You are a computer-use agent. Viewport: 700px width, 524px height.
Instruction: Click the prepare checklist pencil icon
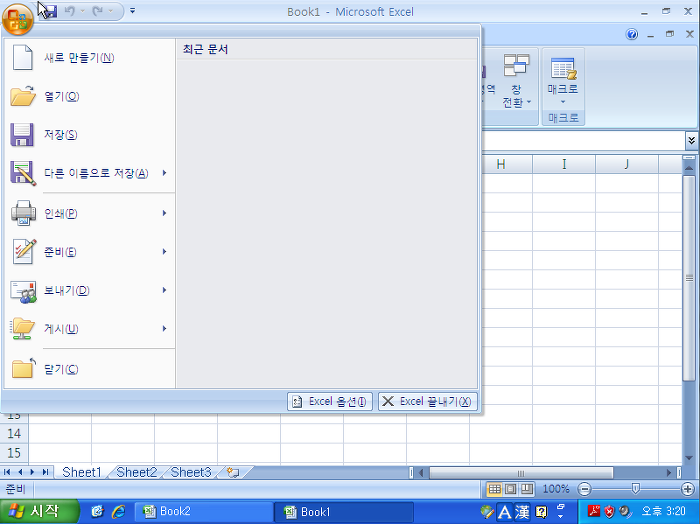[24, 252]
